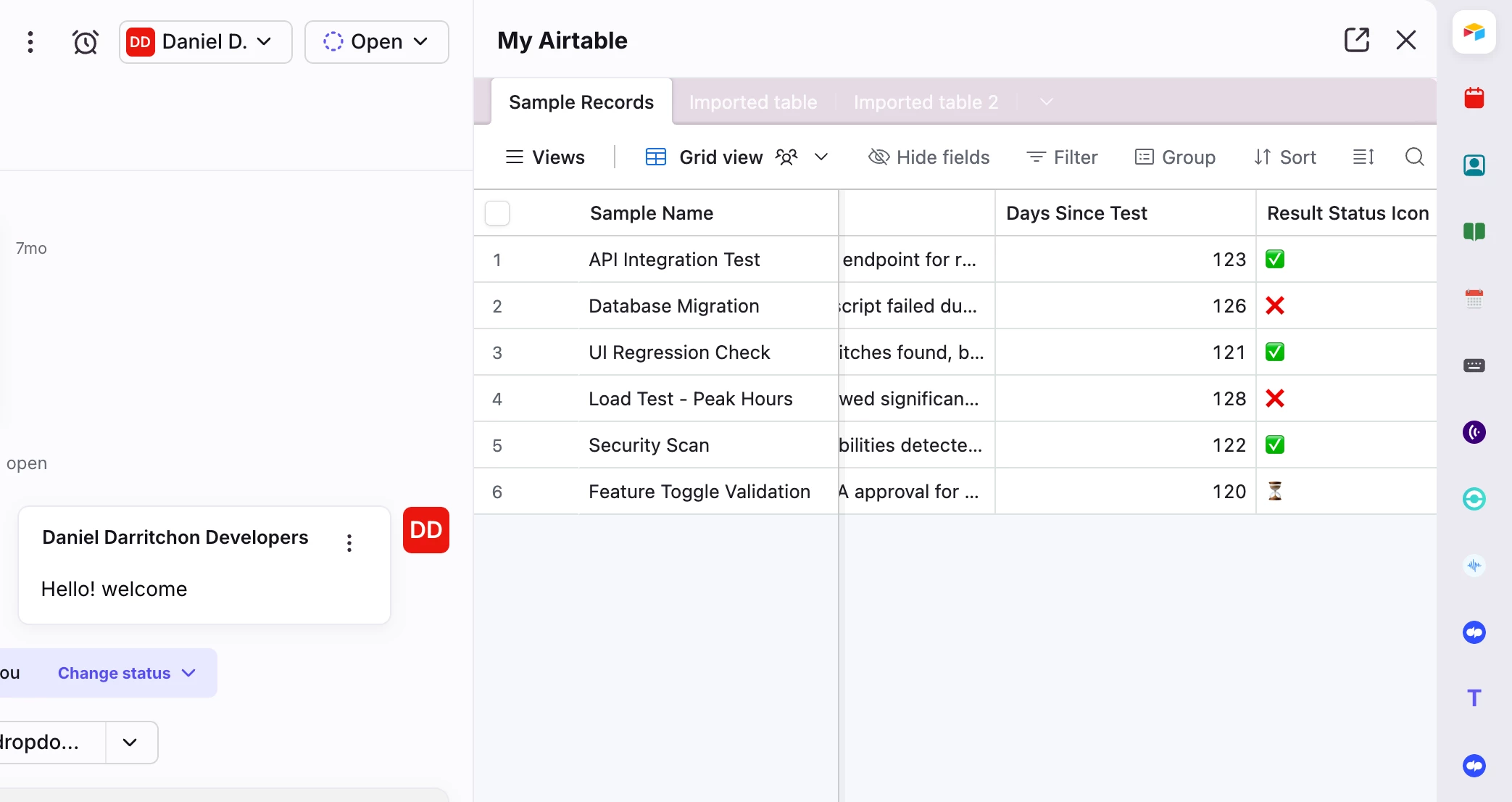Click the Sort button
This screenshot has width=1512, height=802.
tap(1285, 157)
